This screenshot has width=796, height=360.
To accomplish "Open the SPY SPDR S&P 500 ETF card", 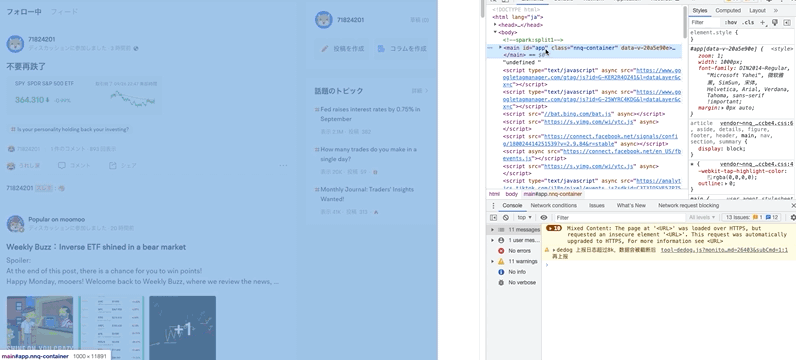I will 84,95.
